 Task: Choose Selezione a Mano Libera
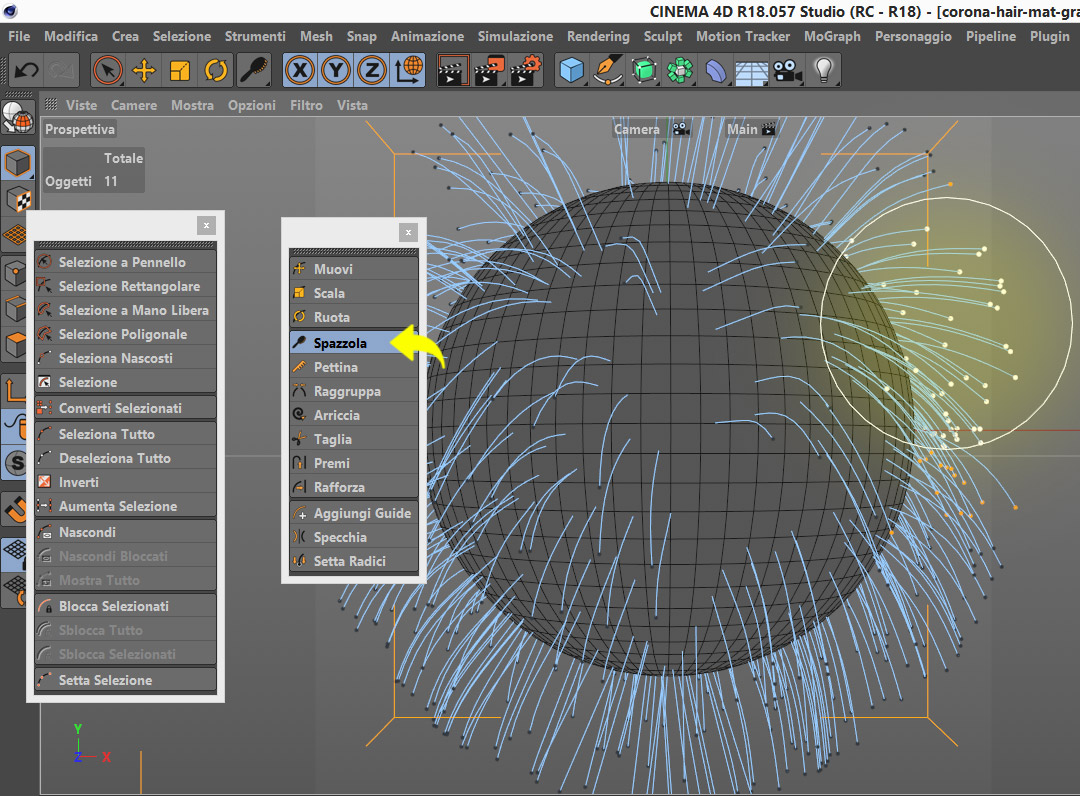125,310
